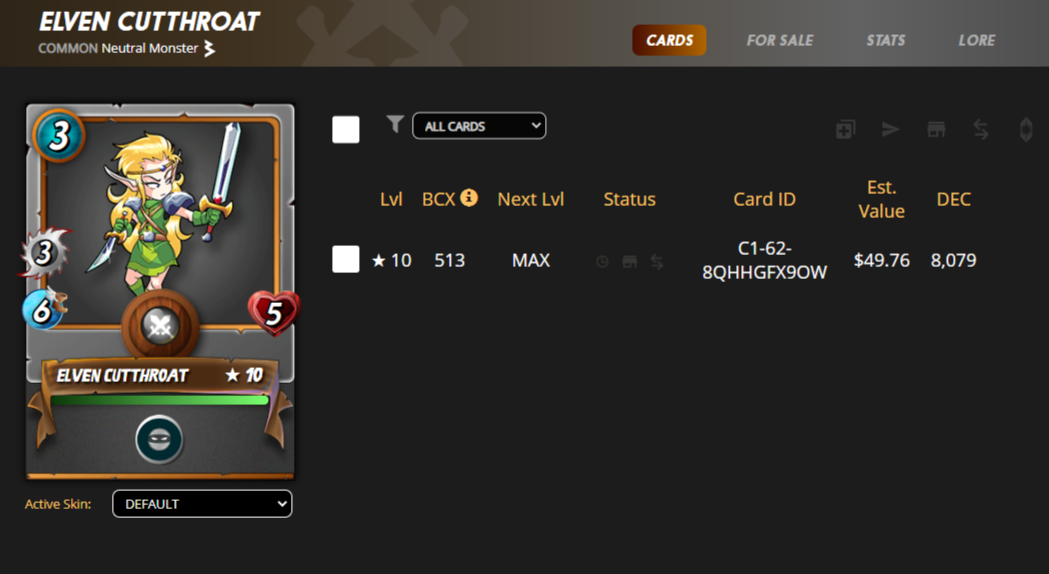Image resolution: width=1049 pixels, height=574 pixels.
Task: Expand the Active Skin DEFAULT dropdown
Action: [202, 504]
